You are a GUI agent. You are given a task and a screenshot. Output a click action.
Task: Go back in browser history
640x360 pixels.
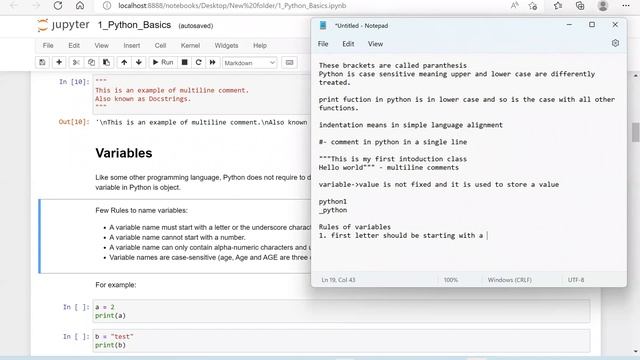pos(14,6)
